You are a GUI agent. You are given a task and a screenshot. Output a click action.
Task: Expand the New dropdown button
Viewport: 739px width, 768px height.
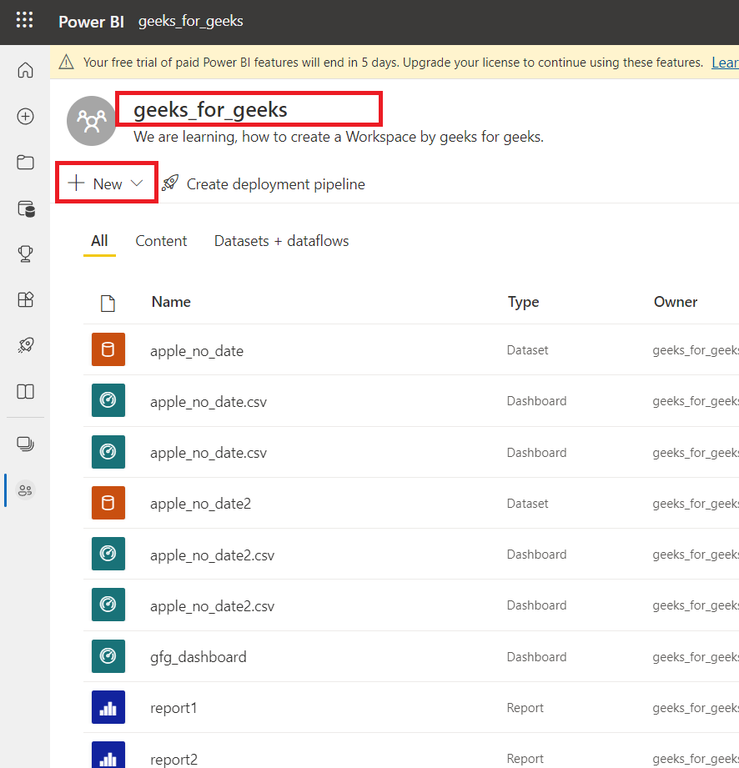(x=106, y=184)
